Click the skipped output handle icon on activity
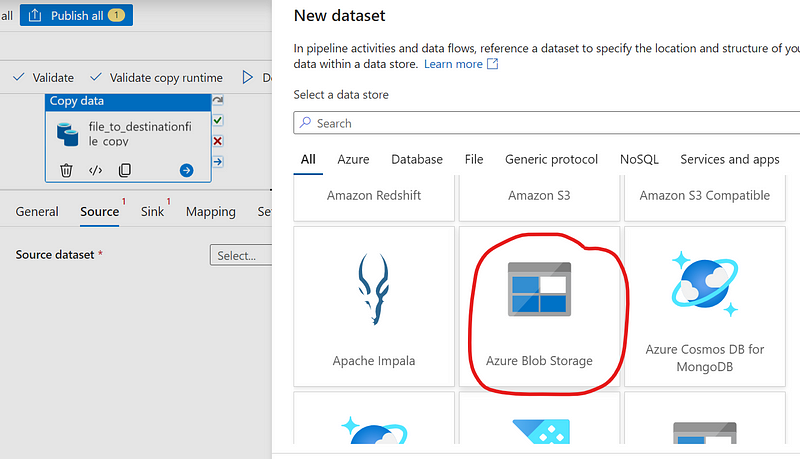Viewport: 800px width, 459px height. [218, 100]
